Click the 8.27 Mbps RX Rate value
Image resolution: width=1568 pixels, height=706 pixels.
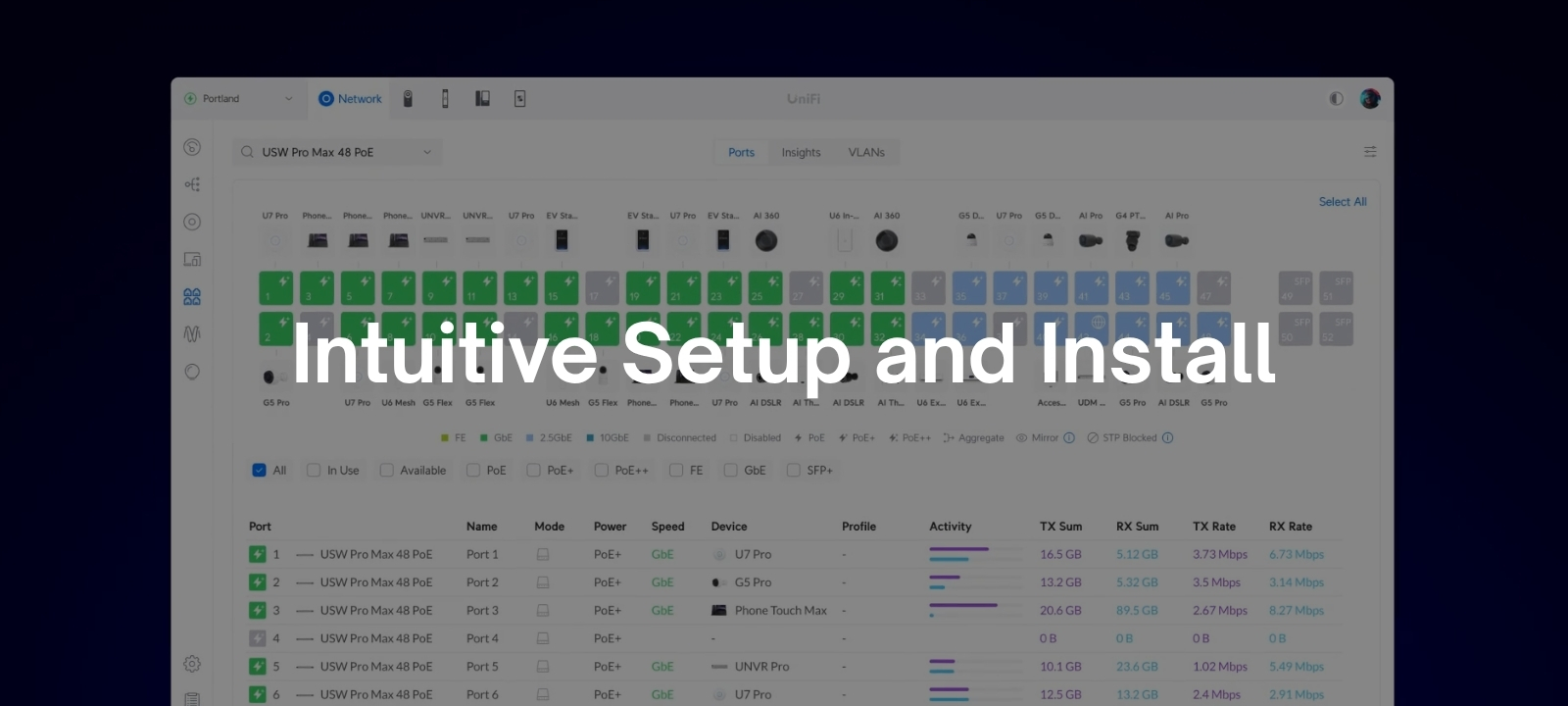1297,611
